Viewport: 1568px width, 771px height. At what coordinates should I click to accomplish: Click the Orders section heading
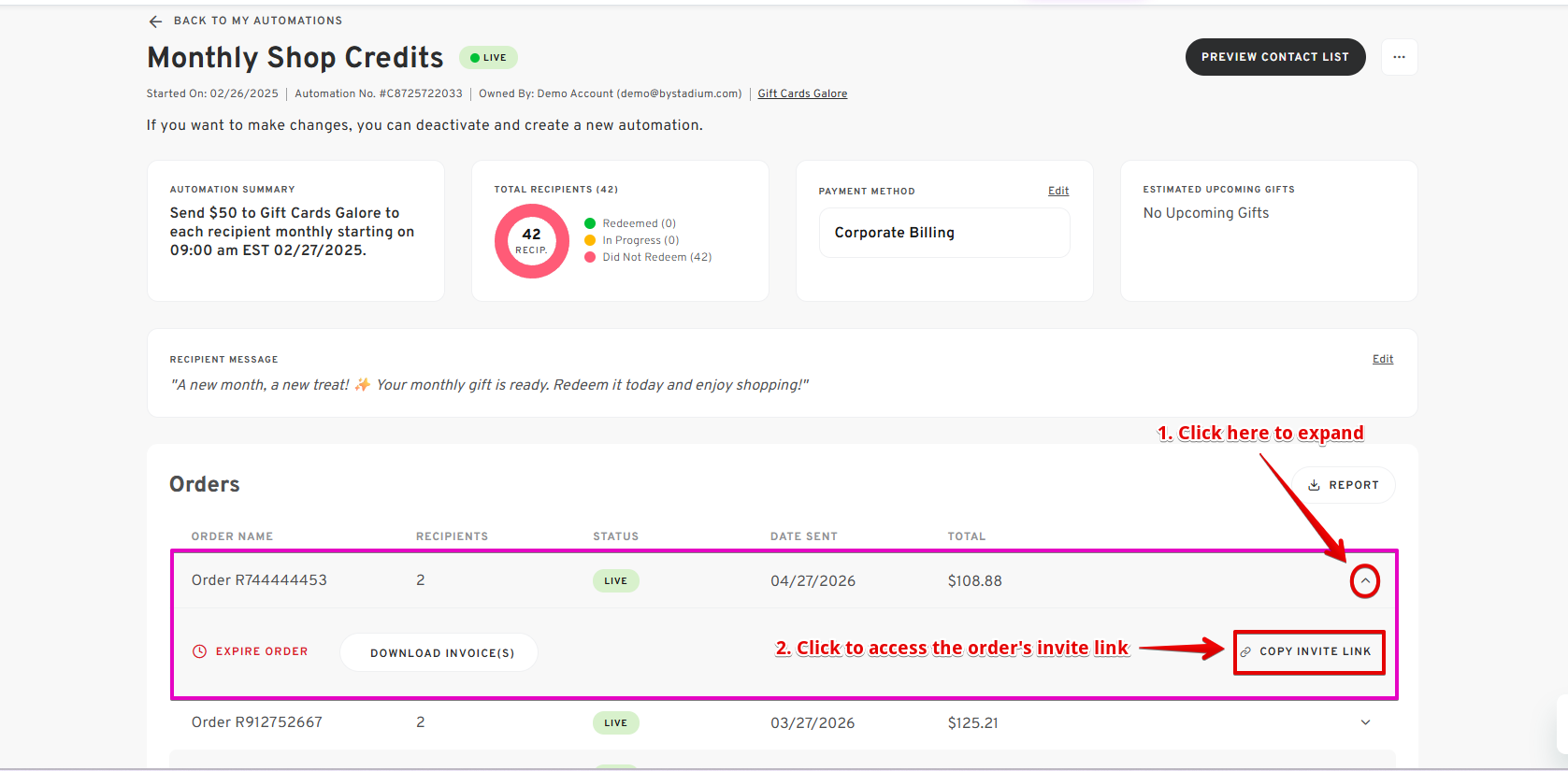205,484
